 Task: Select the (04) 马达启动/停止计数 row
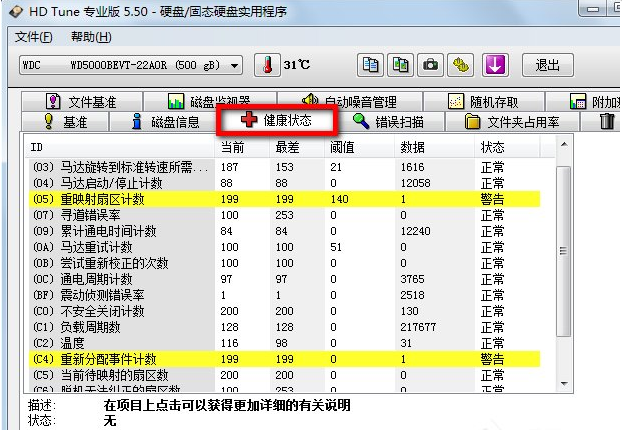(x=284, y=183)
